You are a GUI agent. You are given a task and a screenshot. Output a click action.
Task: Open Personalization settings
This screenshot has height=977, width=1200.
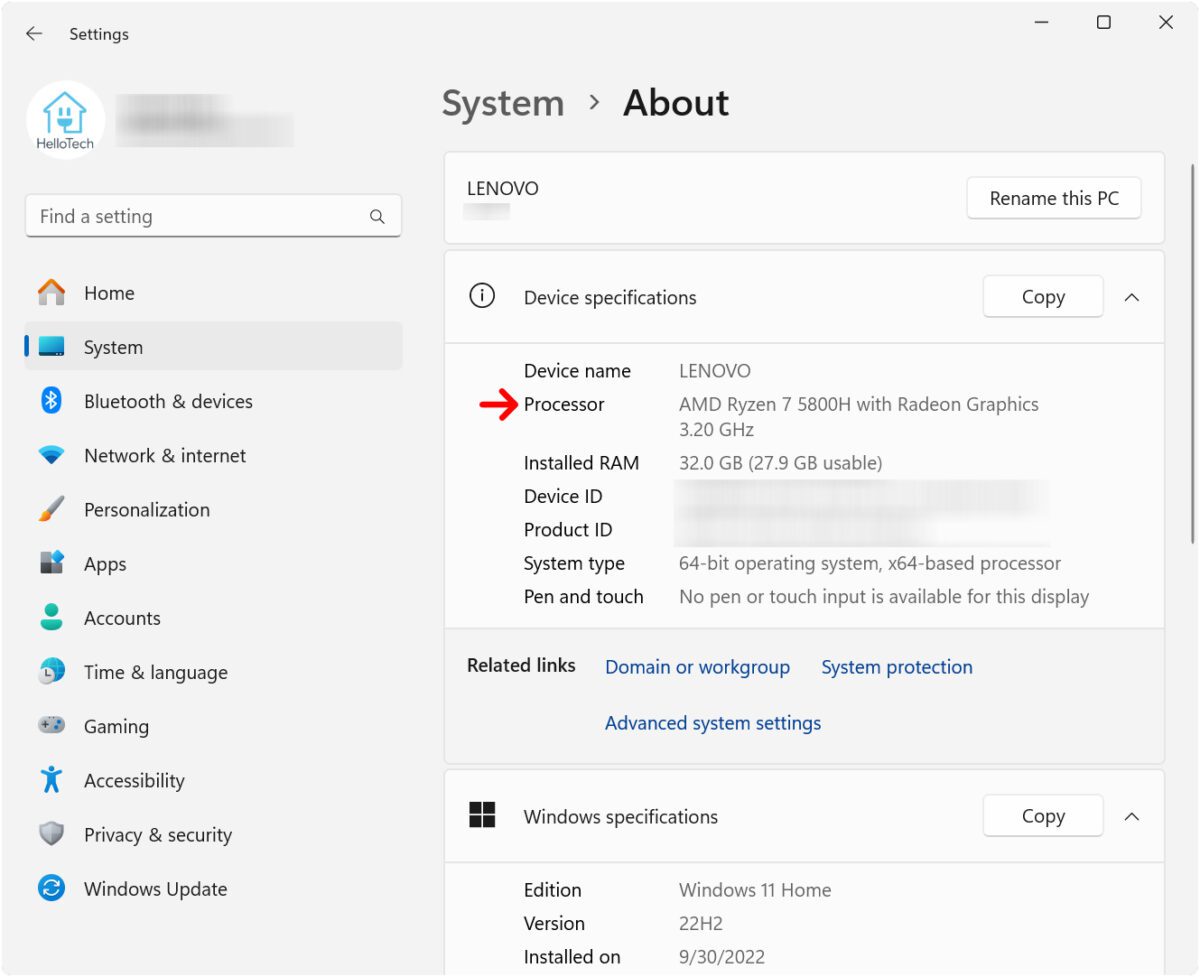coord(214,509)
